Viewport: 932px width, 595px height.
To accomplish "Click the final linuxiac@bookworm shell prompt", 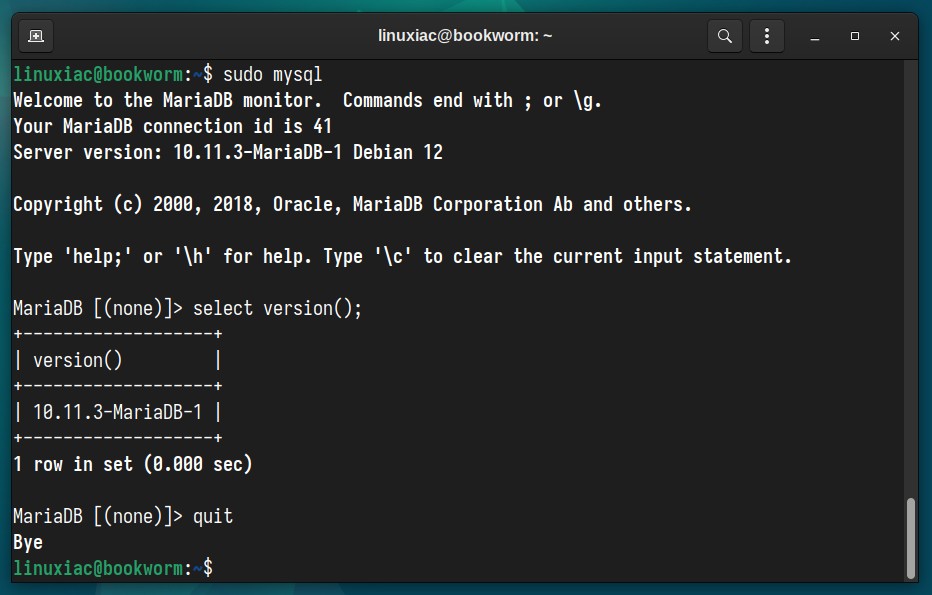I will click(113, 569).
